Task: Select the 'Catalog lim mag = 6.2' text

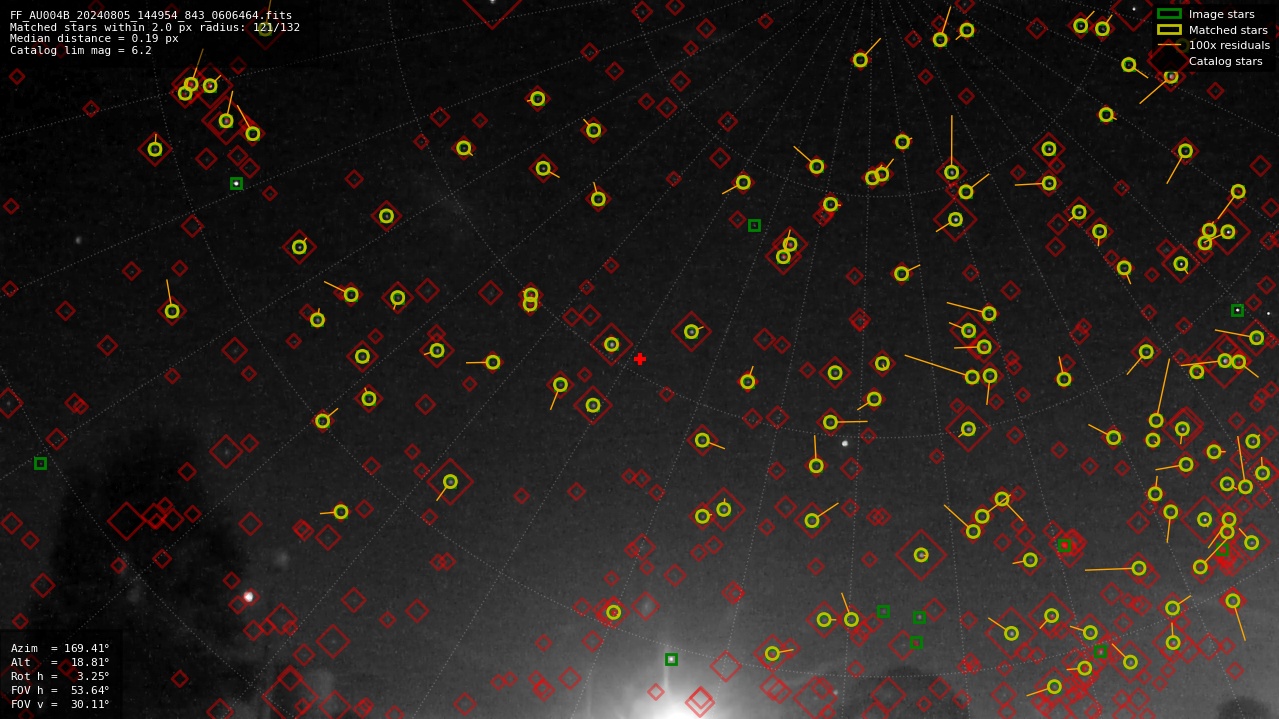Action: (x=81, y=50)
